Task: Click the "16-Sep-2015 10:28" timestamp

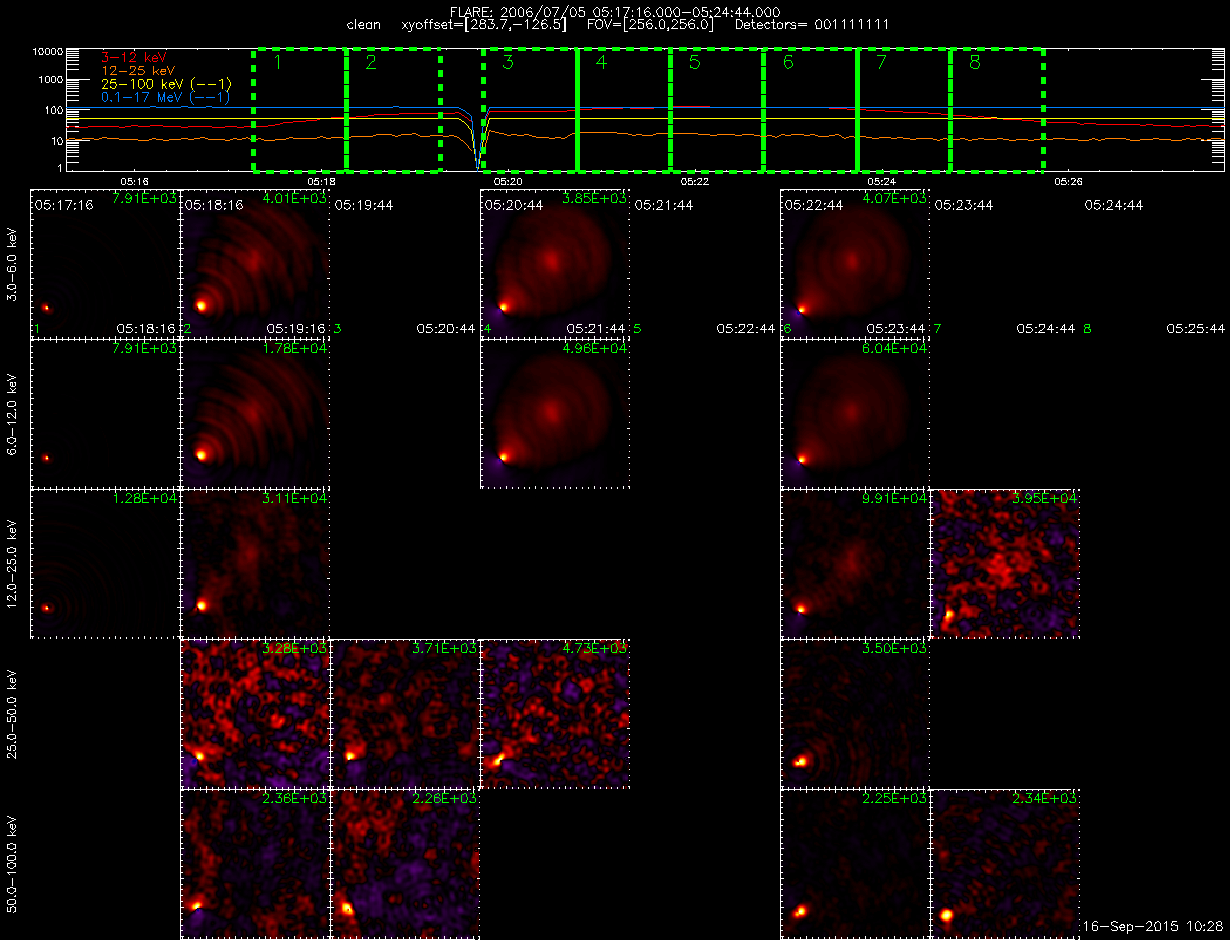Action: [x=1155, y=927]
